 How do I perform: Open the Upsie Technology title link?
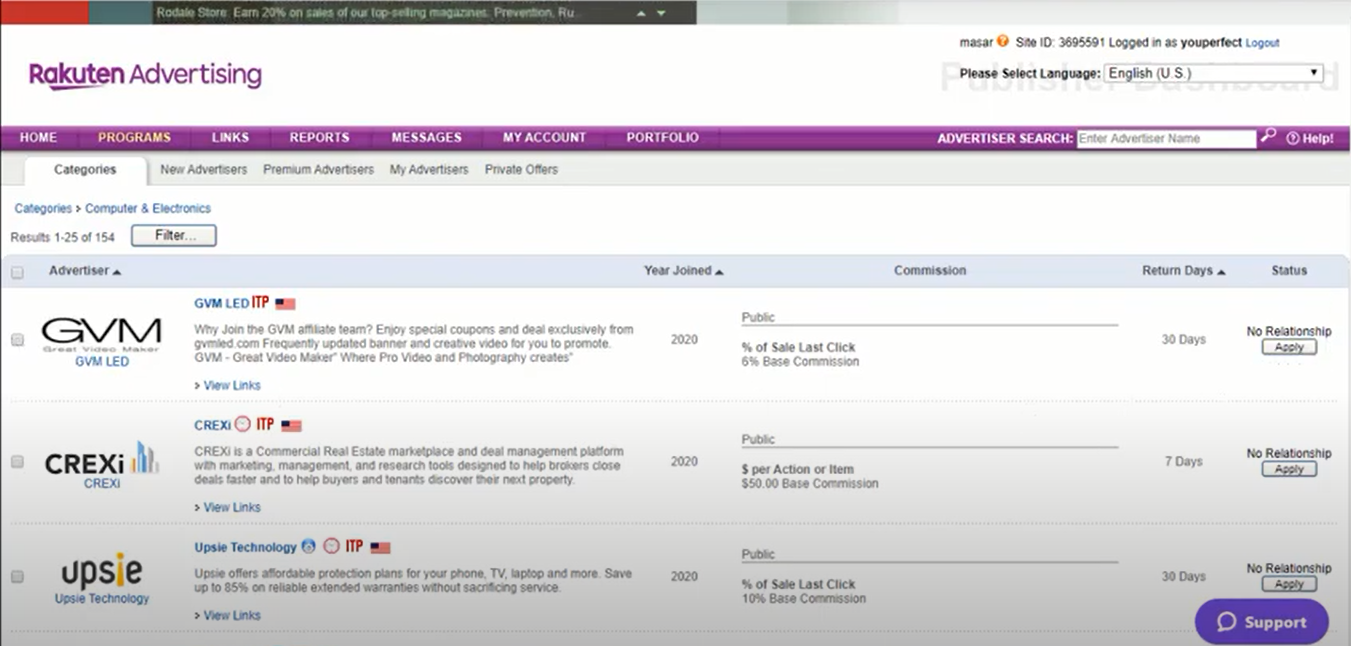click(x=245, y=547)
